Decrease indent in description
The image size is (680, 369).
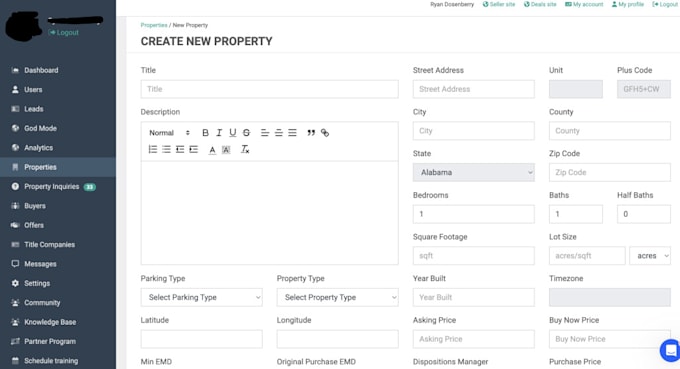tap(180, 150)
